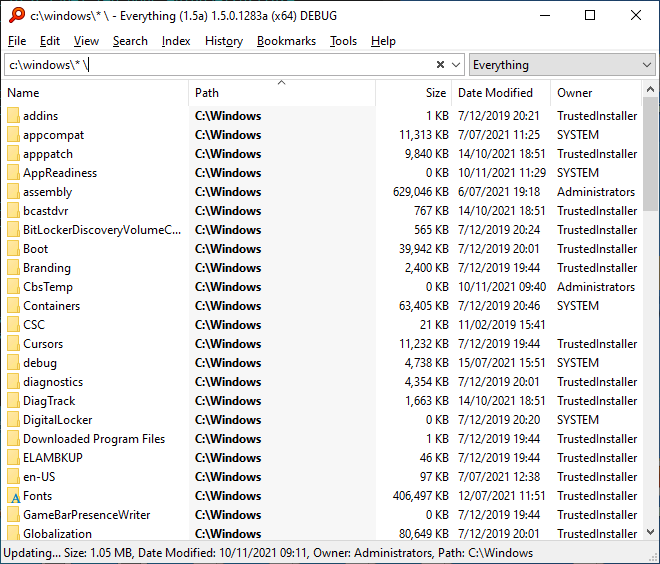
Task: Click the 63,405 KB size cell
Action: pos(424,306)
